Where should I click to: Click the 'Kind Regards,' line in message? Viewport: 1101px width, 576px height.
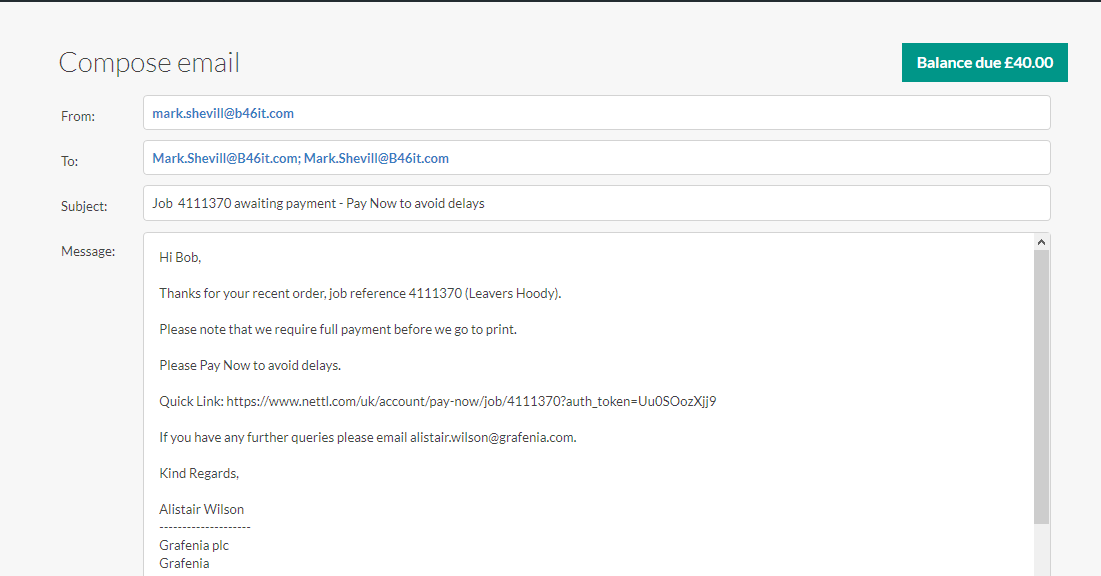(199, 473)
